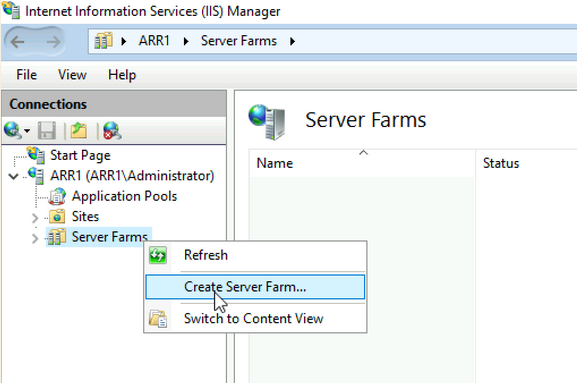The height and width of the screenshot is (383, 577).
Task: Collapse the ARR1 server tree node
Action: pos(14,177)
